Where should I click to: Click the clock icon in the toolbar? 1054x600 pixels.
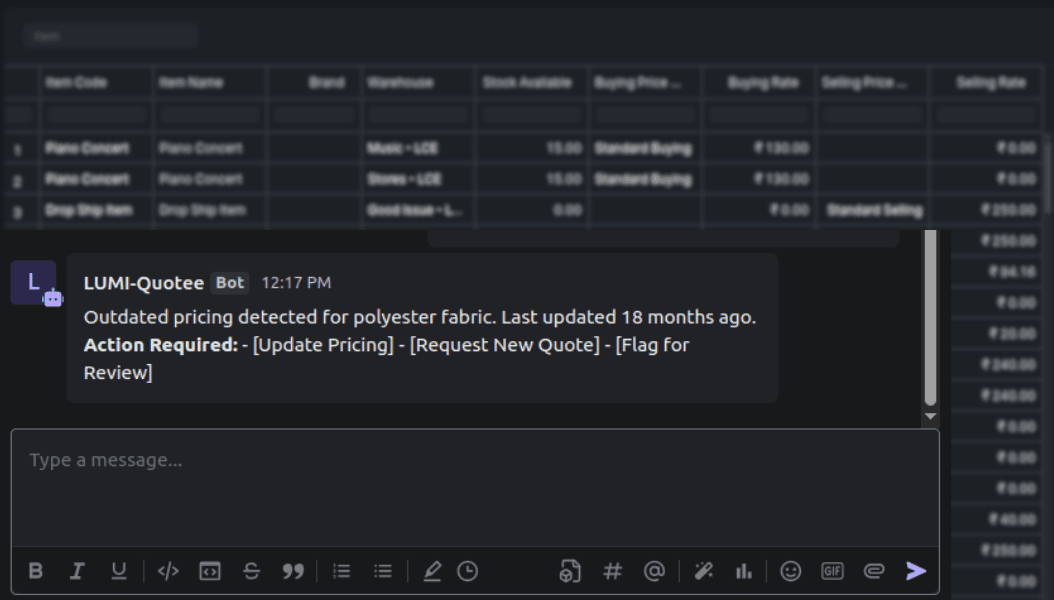(x=468, y=571)
